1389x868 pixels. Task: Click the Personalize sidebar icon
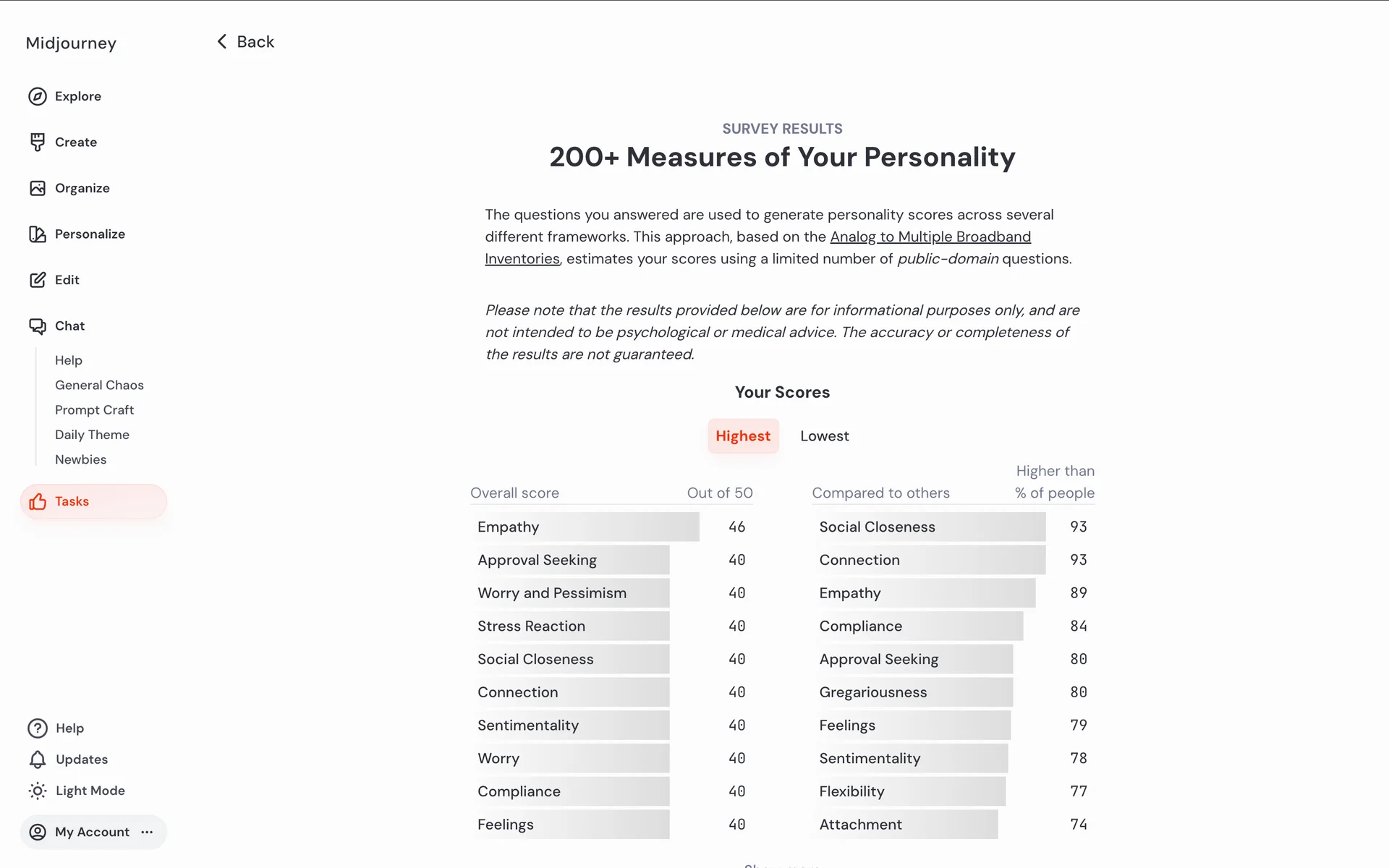tap(38, 234)
